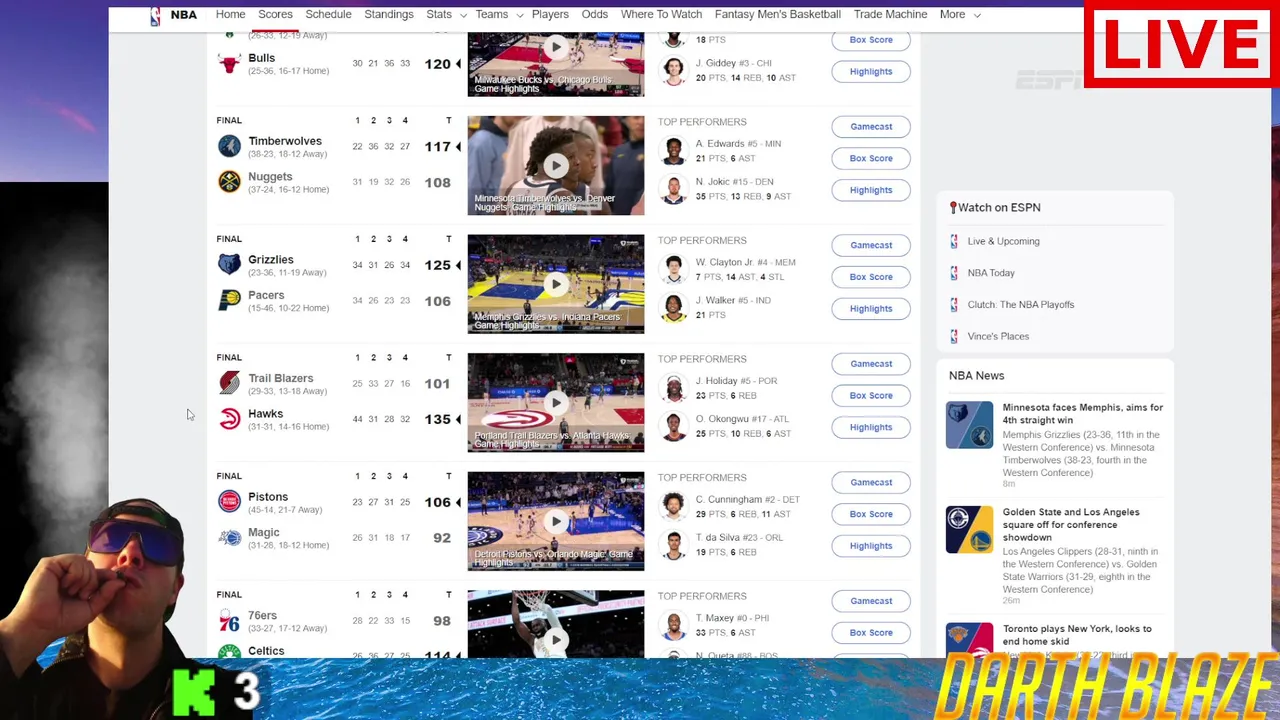Viewport: 1280px width, 720px height.
Task: Open the Schedule page
Action: (328, 15)
